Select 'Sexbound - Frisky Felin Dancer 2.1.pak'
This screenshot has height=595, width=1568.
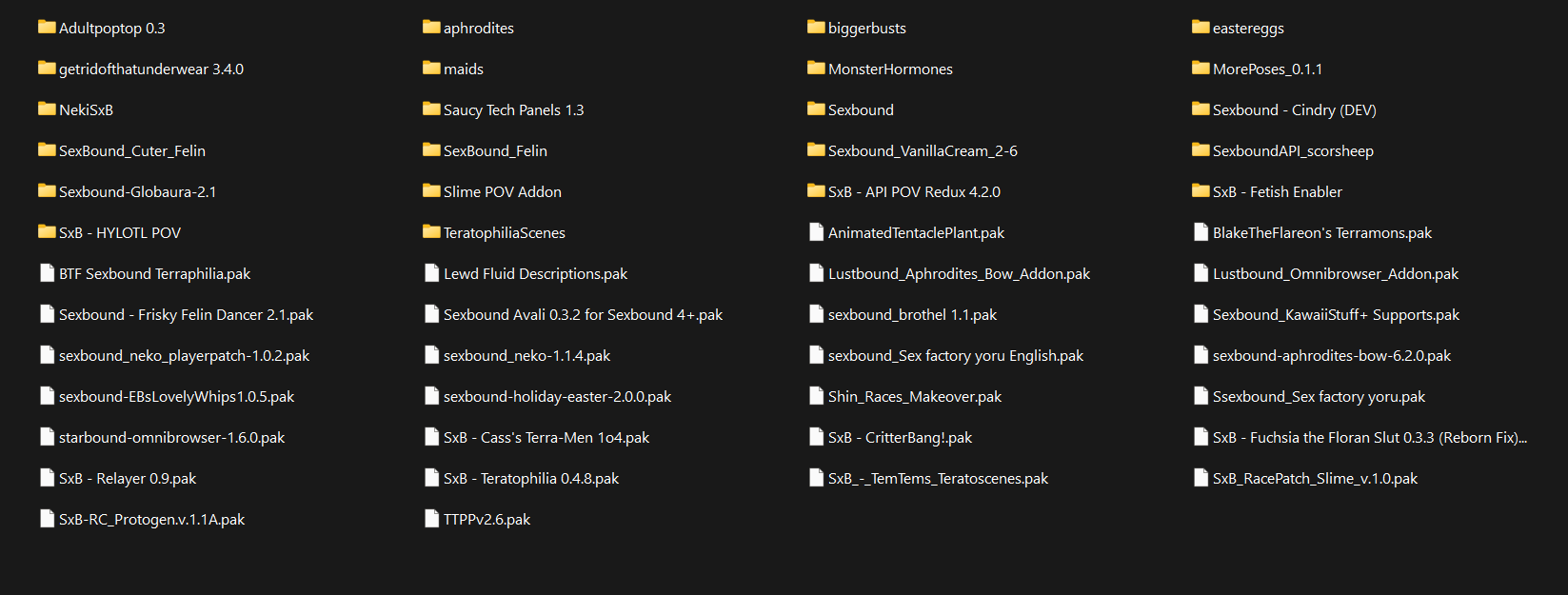pos(187,315)
